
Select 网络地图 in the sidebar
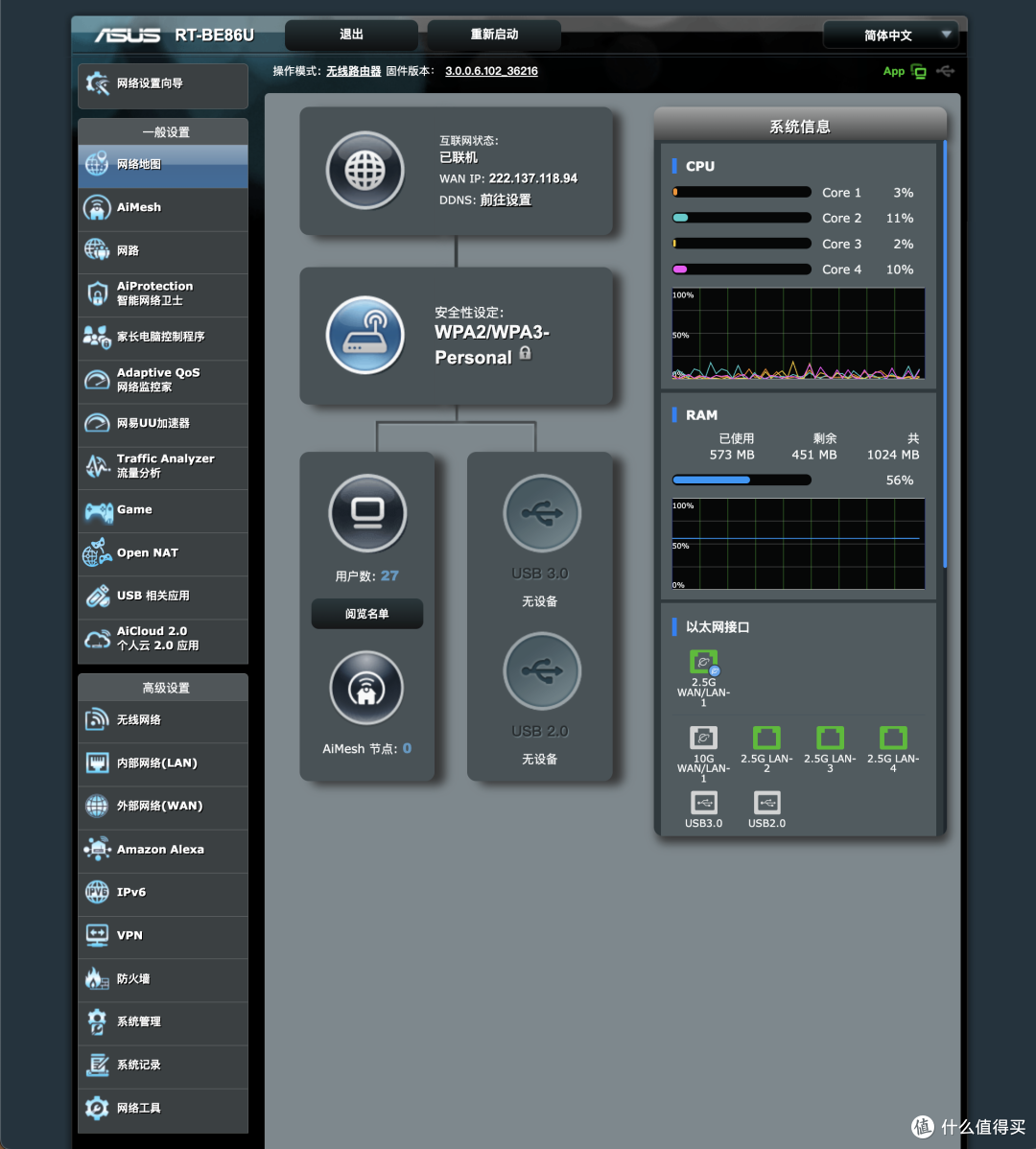point(163,165)
